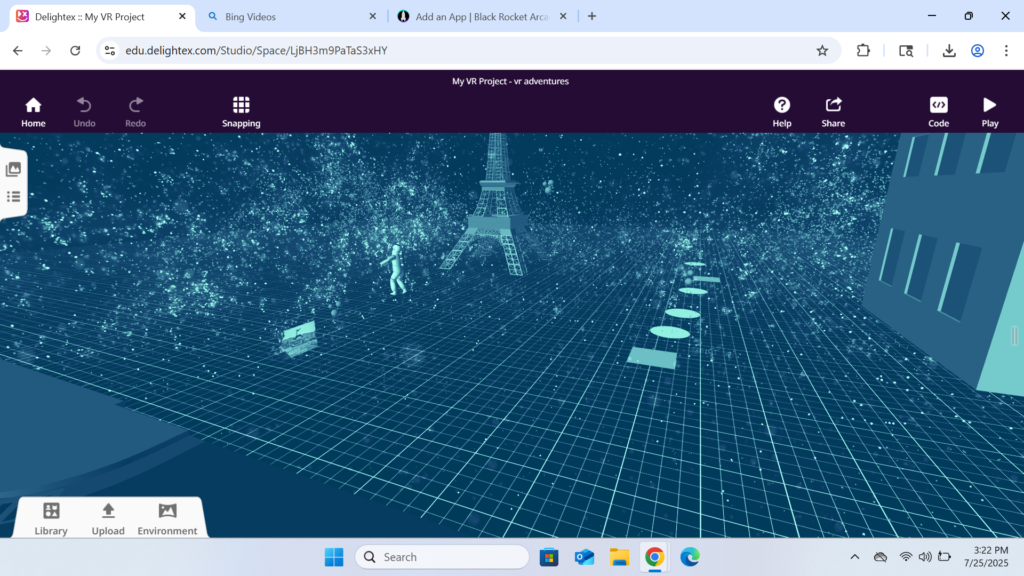Open browser extensions menu

click(863, 50)
